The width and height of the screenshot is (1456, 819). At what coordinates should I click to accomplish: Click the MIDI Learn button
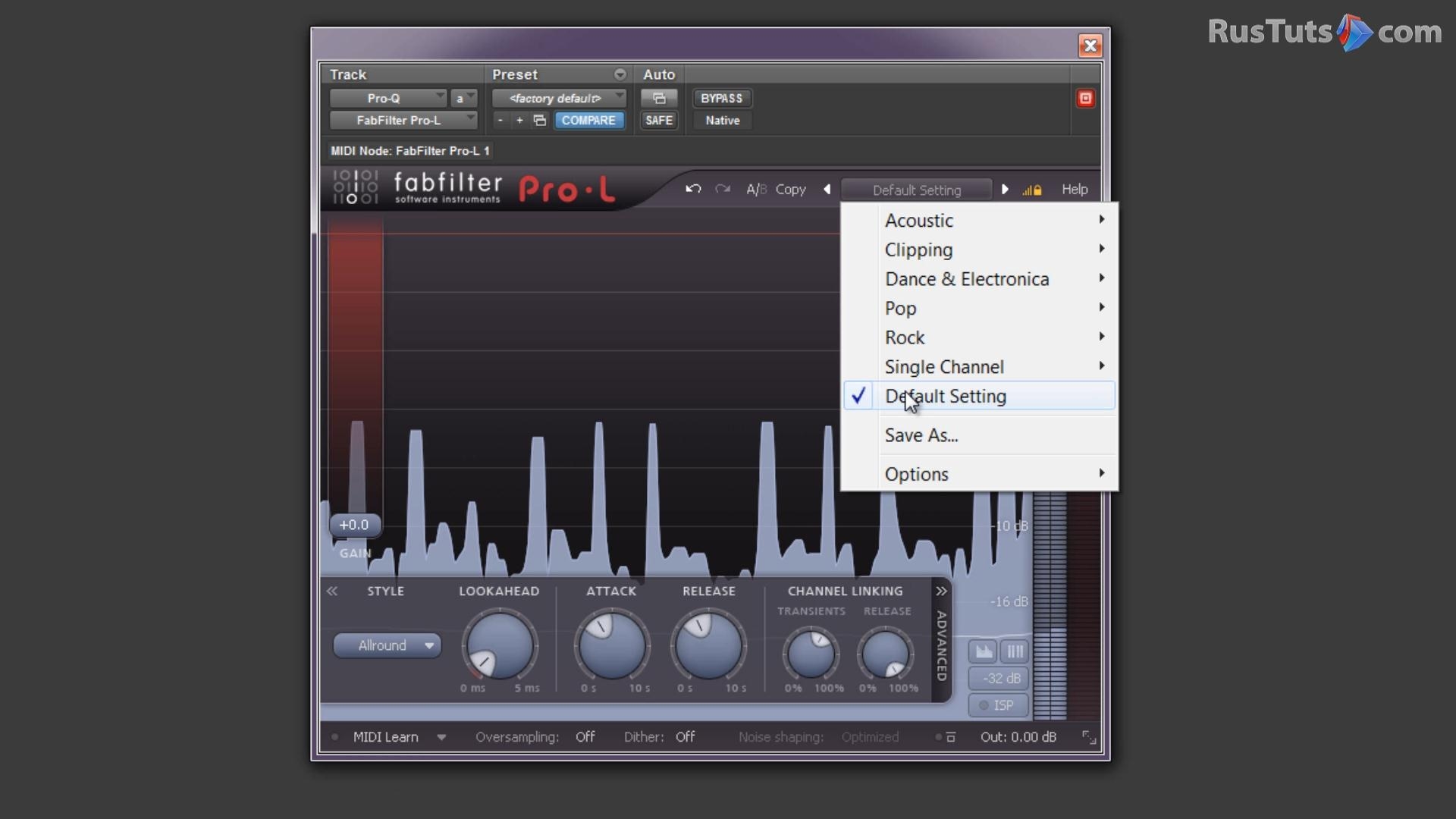[x=385, y=737]
